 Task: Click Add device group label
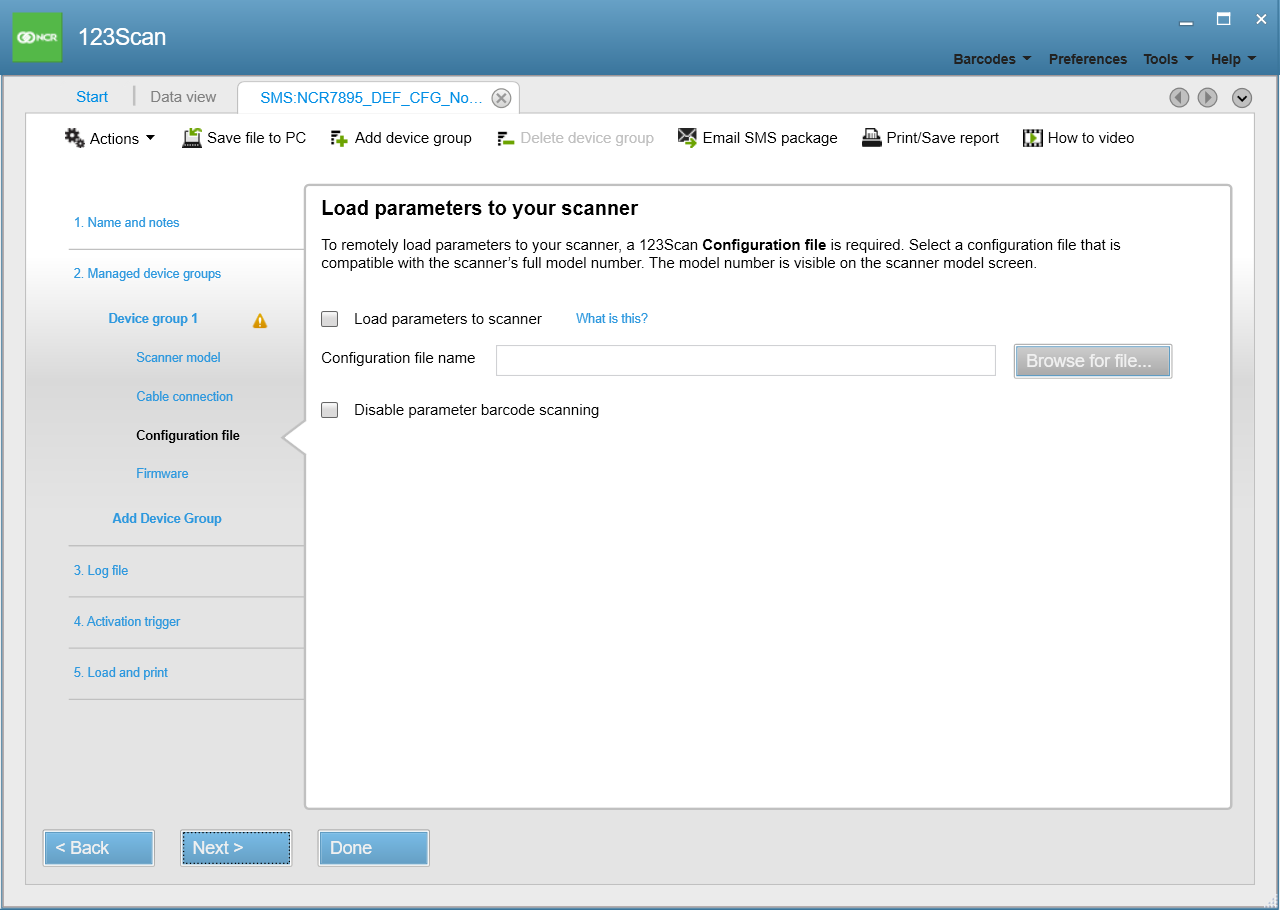(x=413, y=138)
